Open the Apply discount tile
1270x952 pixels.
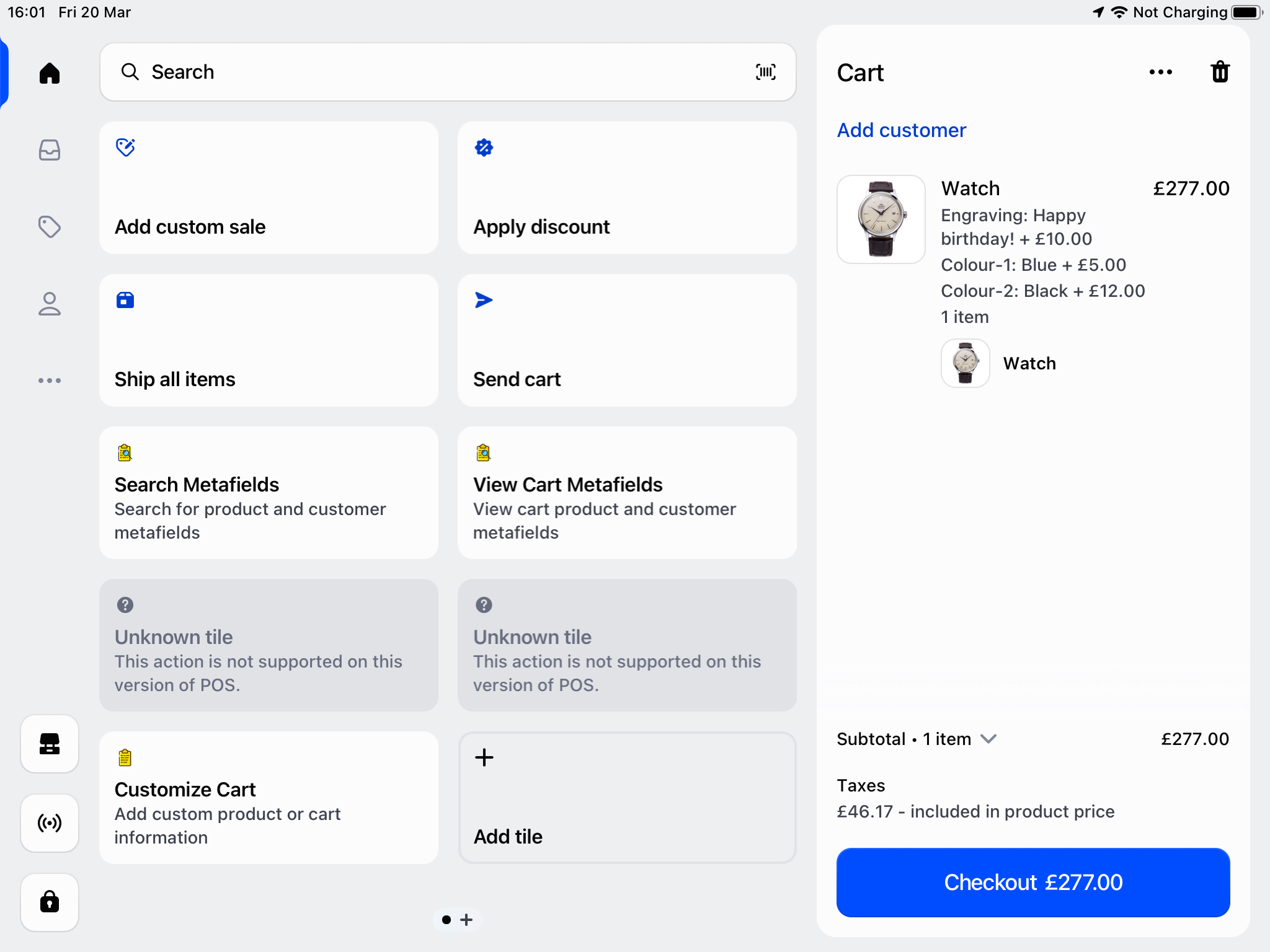[627, 188]
